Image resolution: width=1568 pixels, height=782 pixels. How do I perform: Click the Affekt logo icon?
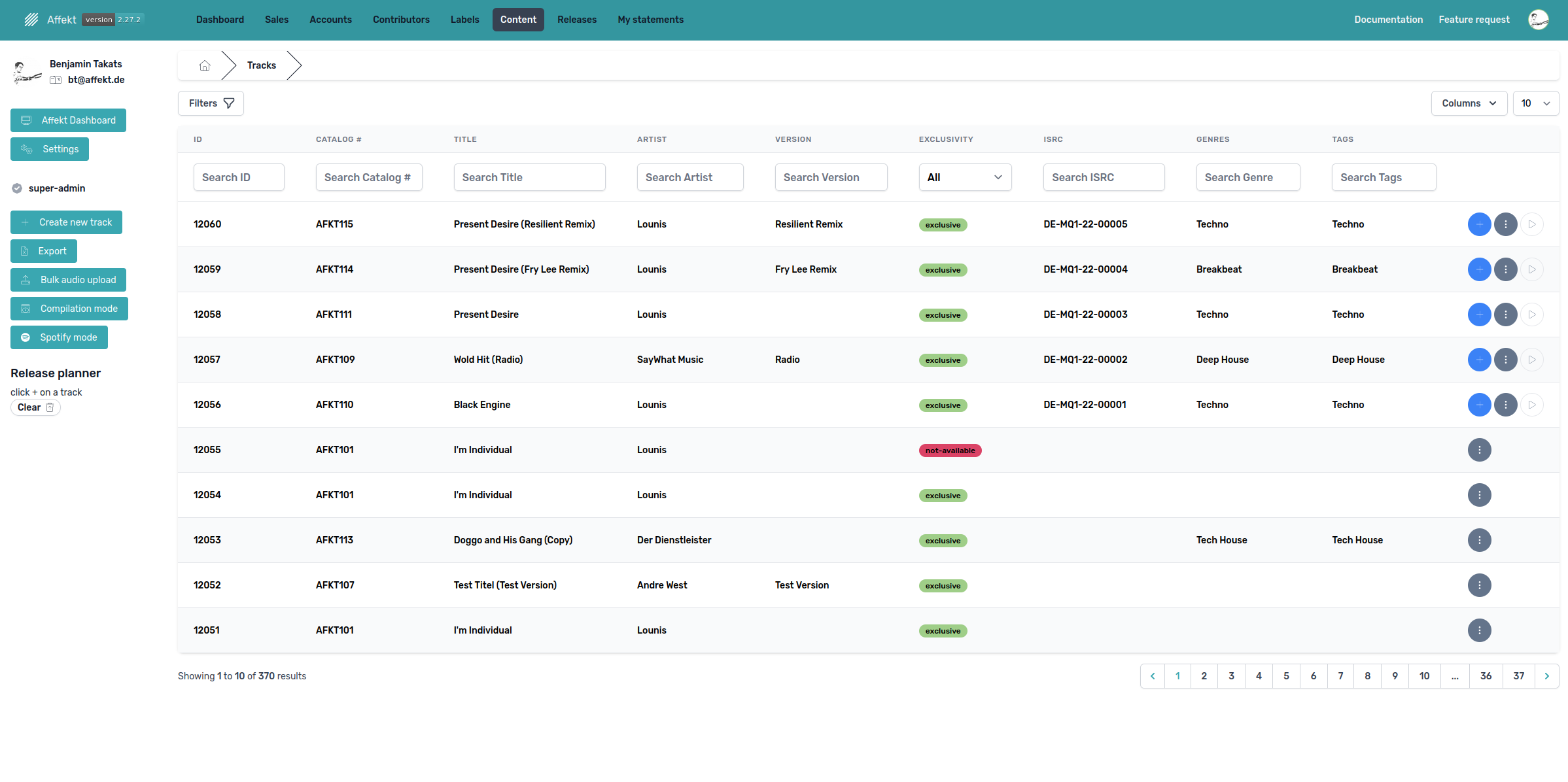(x=31, y=20)
